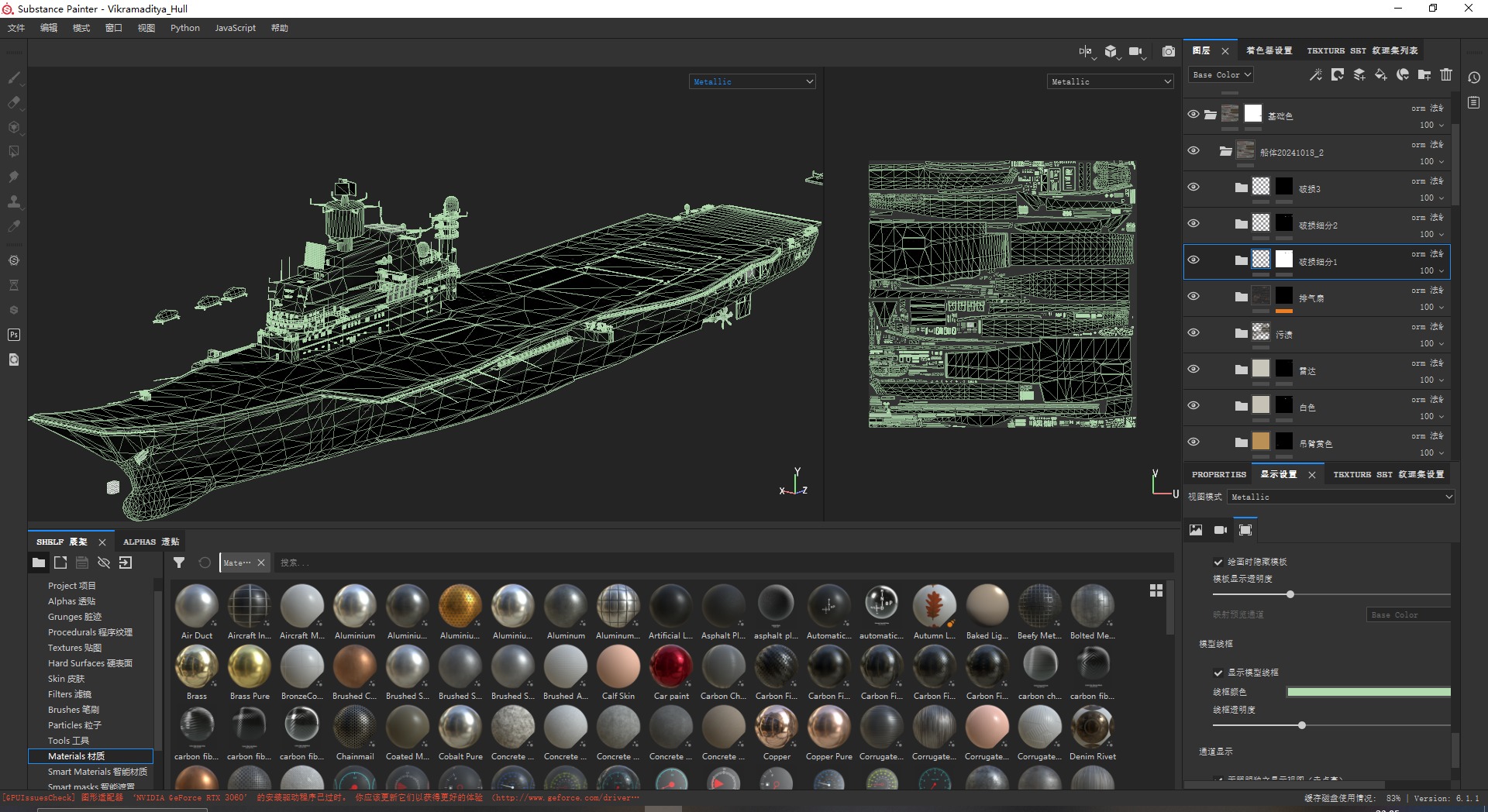Click the shelf filter funnel icon

[x=179, y=563]
